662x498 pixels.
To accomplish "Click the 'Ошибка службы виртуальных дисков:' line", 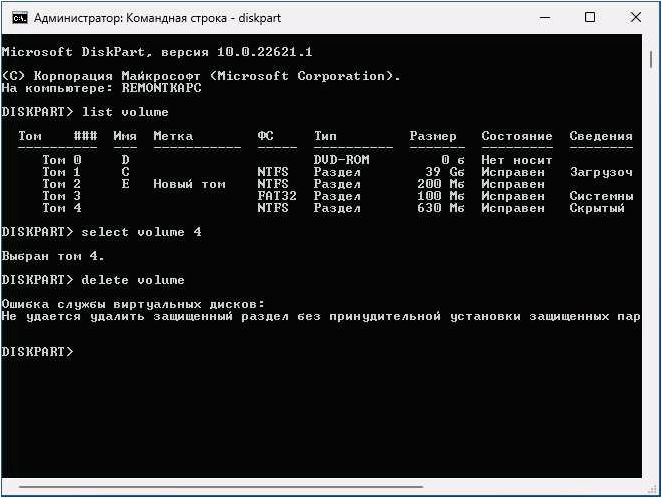I will pyautogui.click(x=133, y=304).
